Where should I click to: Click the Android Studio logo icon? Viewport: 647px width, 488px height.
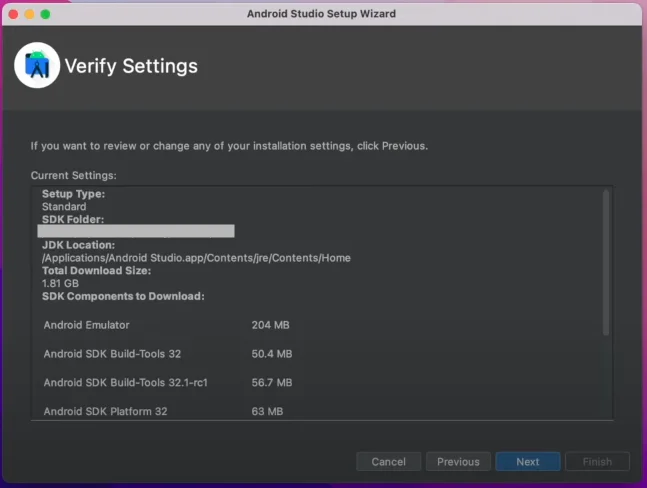tap(37, 66)
